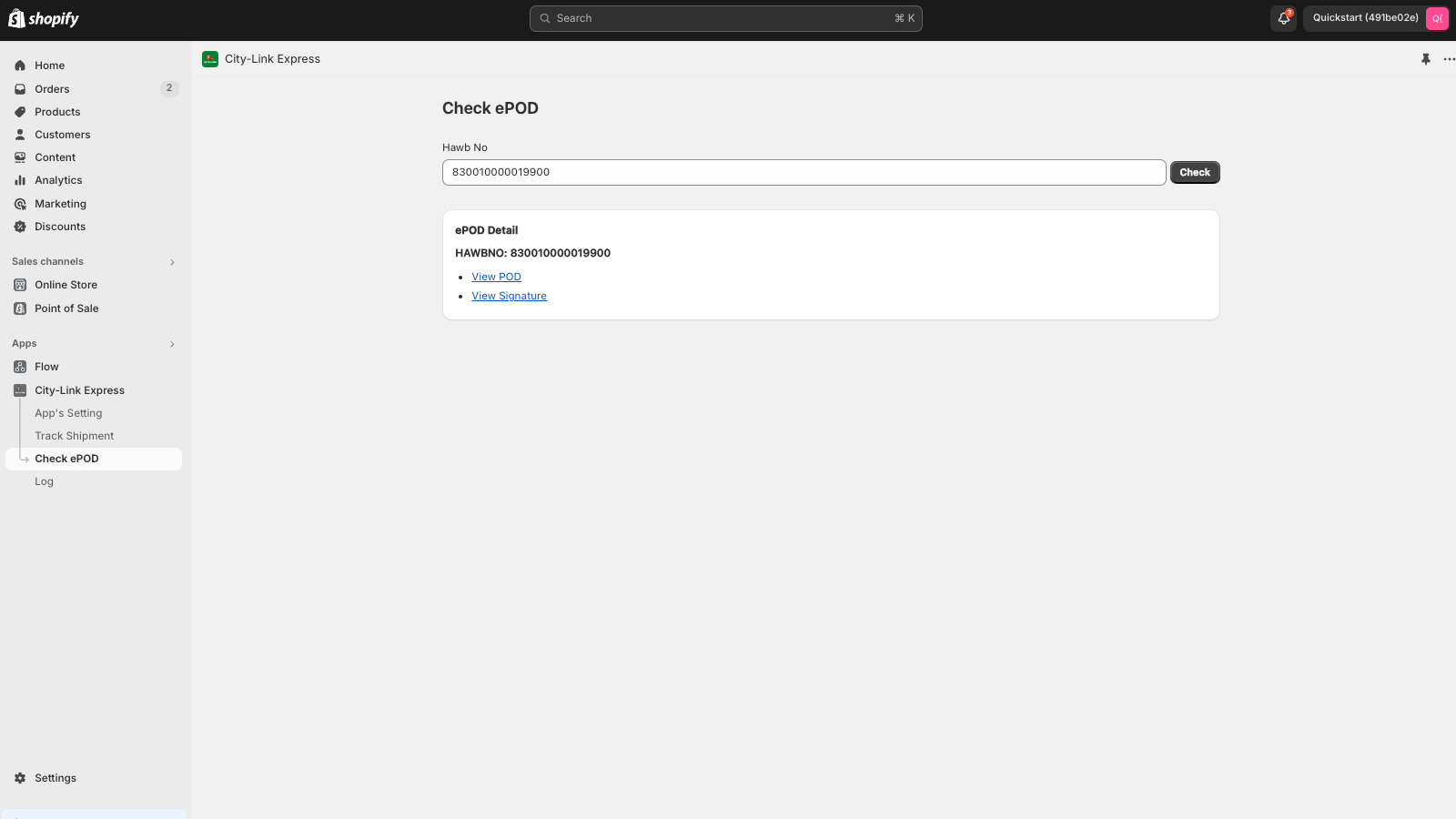Open the three-dot more actions menu

1449,59
